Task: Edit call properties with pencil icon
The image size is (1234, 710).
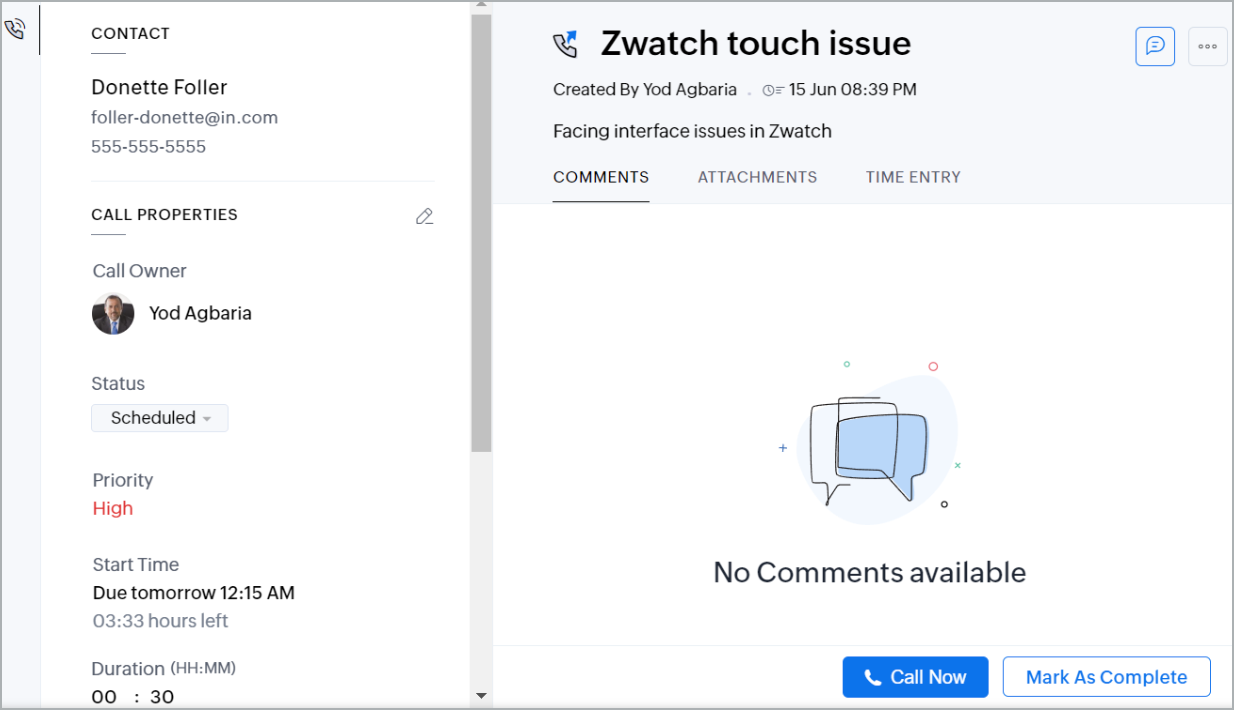Action: coord(425,216)
